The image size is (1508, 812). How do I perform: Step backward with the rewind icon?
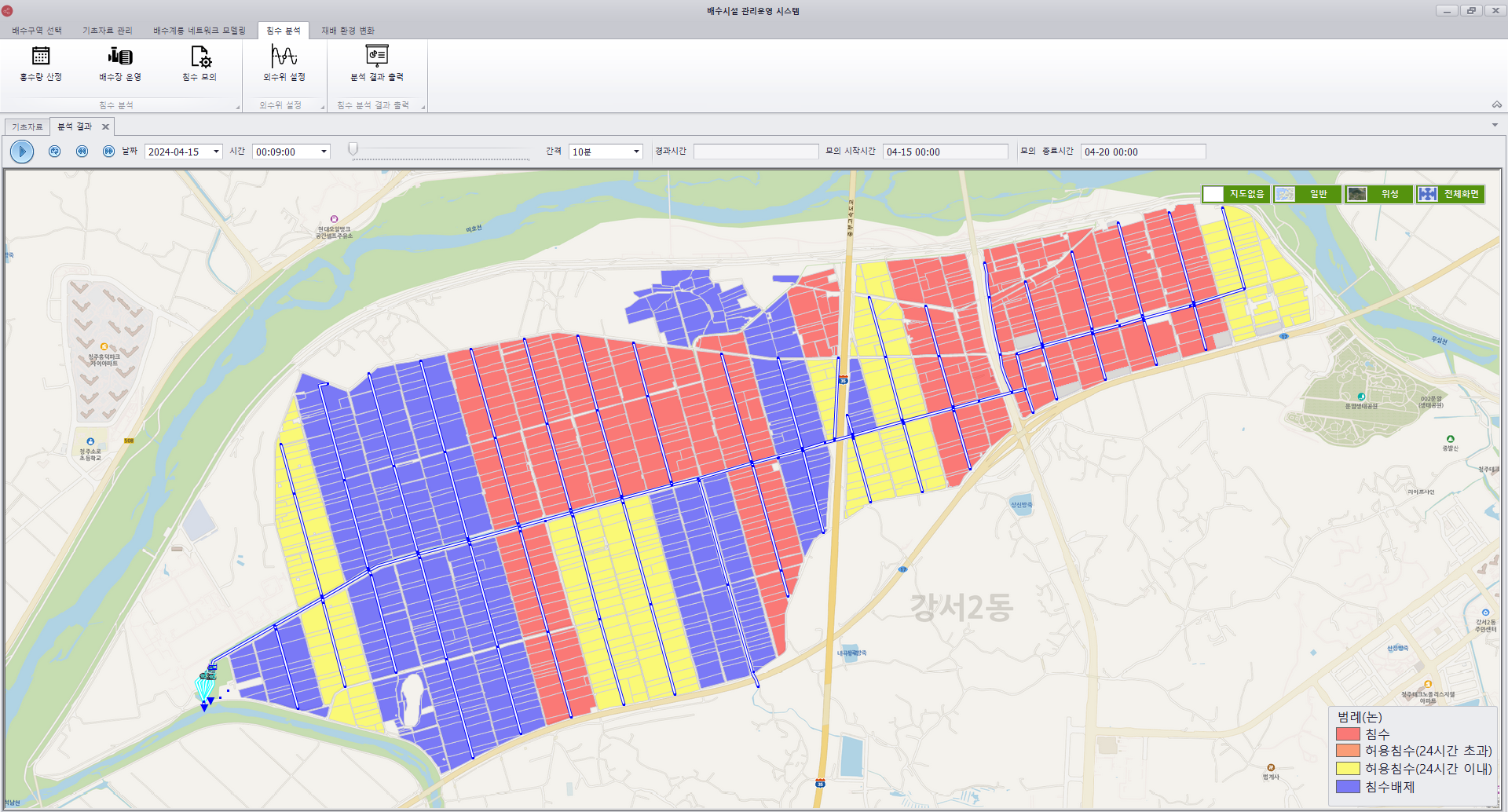(x=82, y=152)
